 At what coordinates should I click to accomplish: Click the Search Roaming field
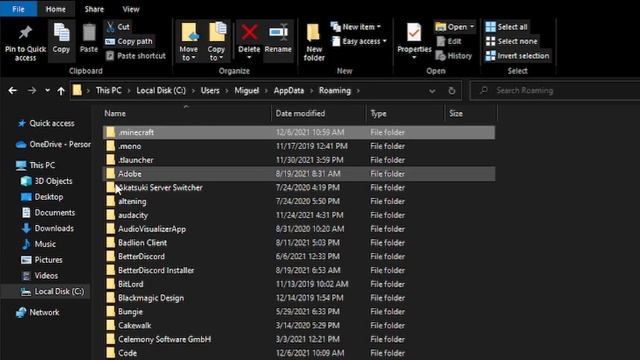tap(555, 91)
